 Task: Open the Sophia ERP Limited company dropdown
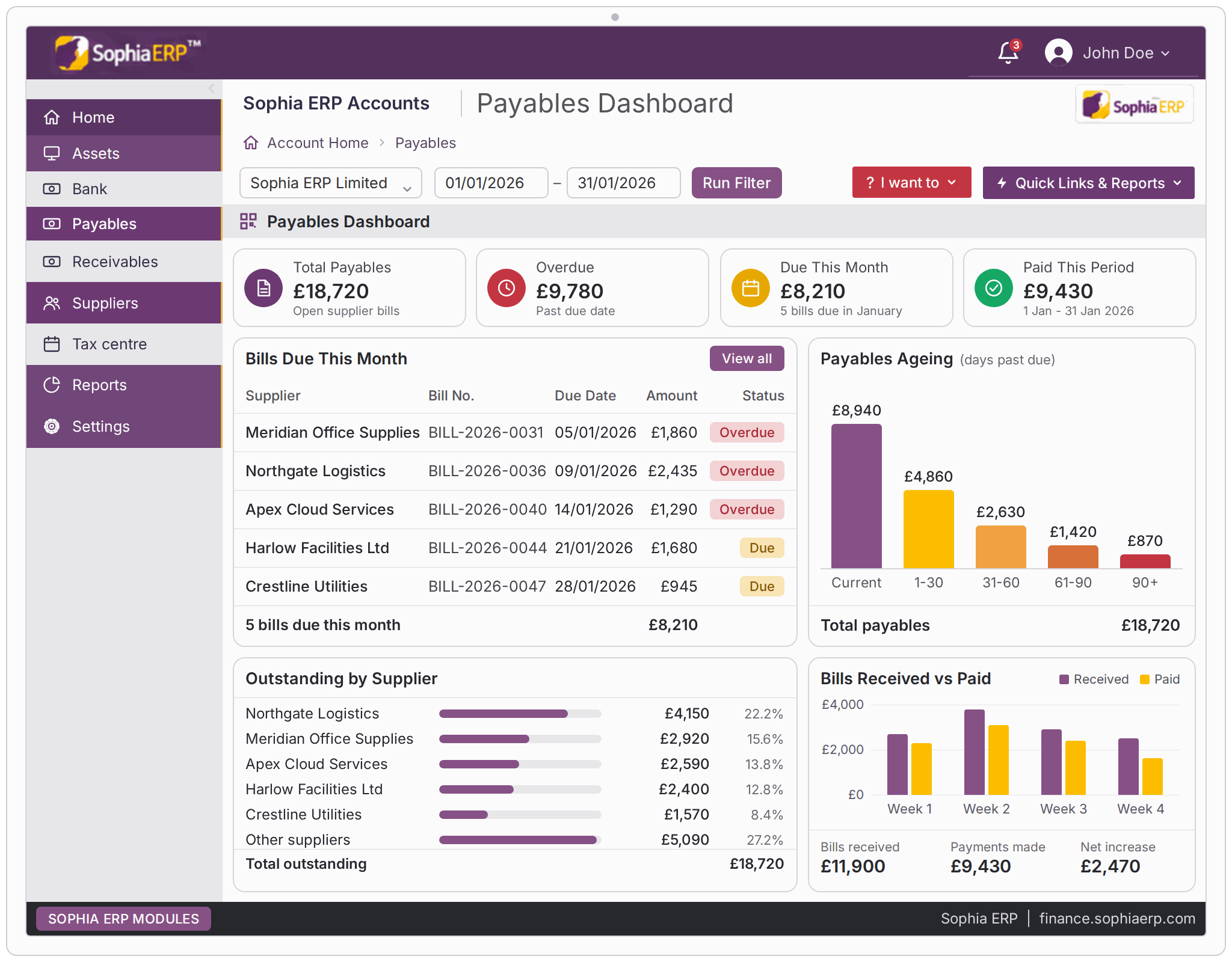click(x=330, y=183)
